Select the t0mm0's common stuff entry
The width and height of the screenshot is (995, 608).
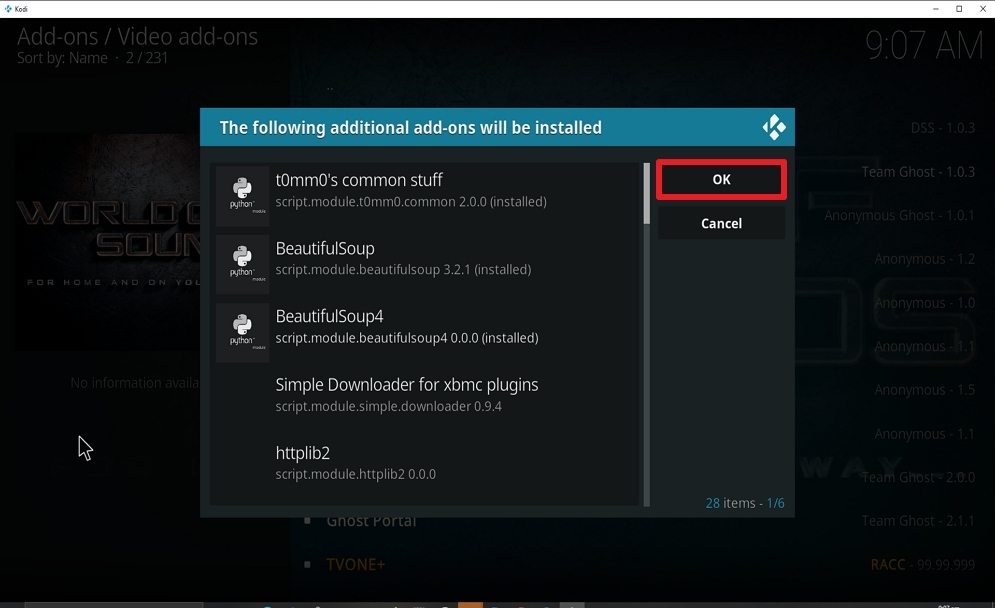[426, 194]
